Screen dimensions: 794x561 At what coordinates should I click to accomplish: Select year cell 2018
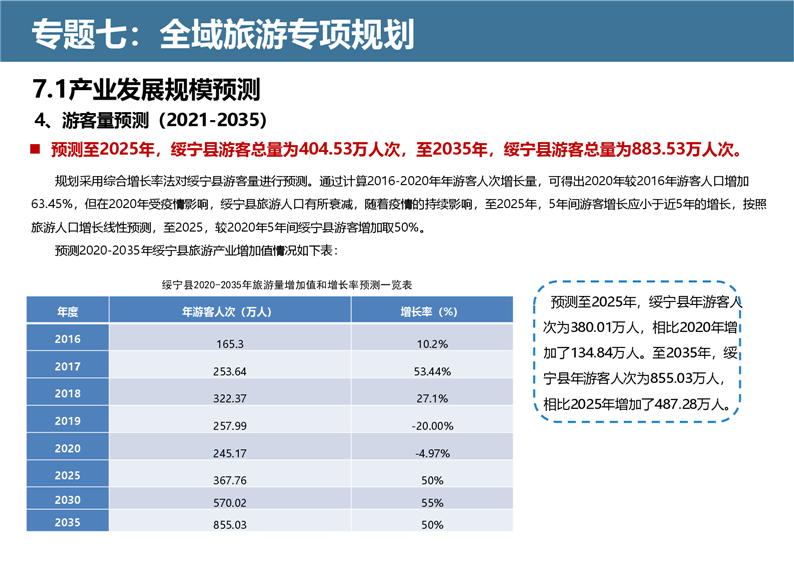[x=68, y=392]
